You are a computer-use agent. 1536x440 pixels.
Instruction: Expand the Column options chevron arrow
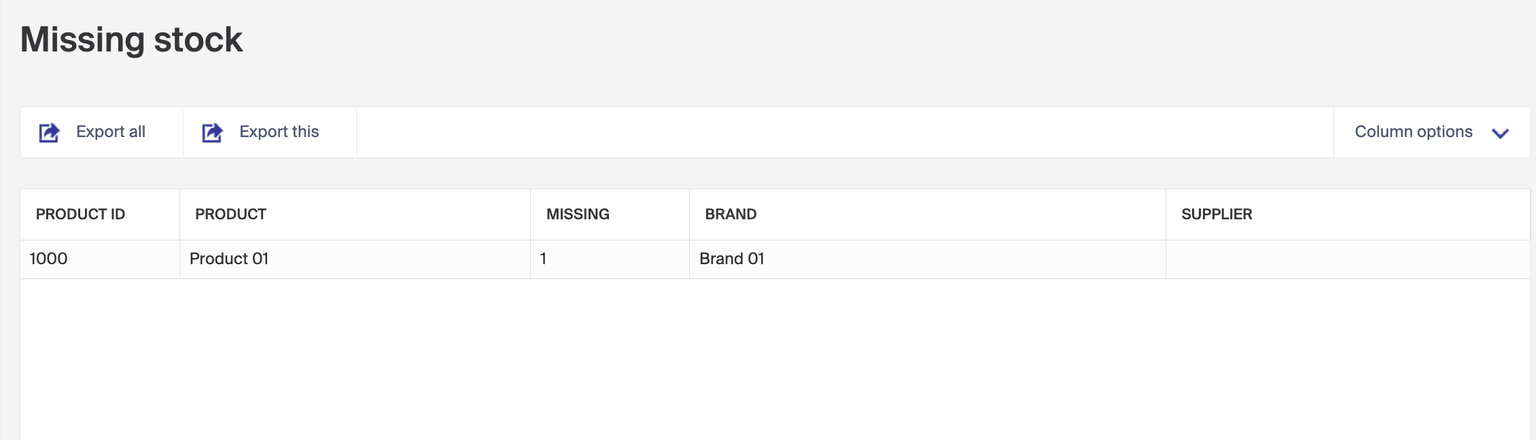[x=1500, y=133]
